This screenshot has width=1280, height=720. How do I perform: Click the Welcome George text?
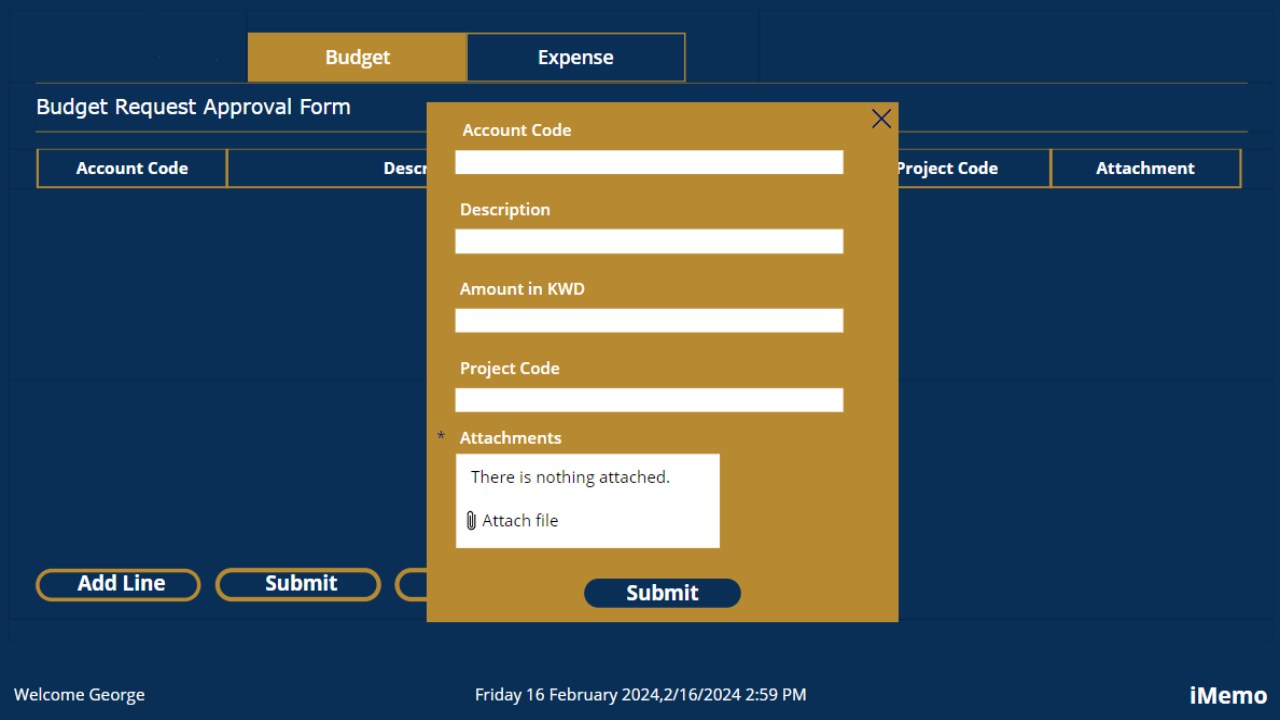point(79,695)
